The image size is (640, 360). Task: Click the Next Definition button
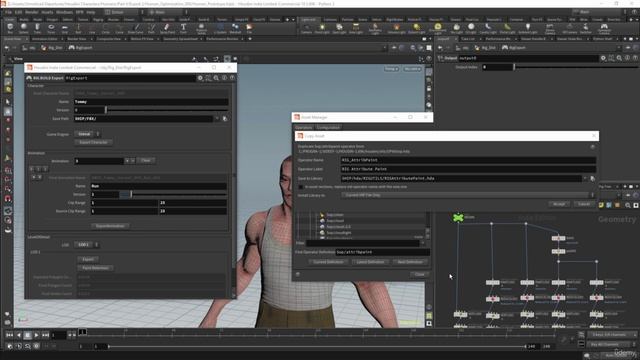tap(409, 262)
